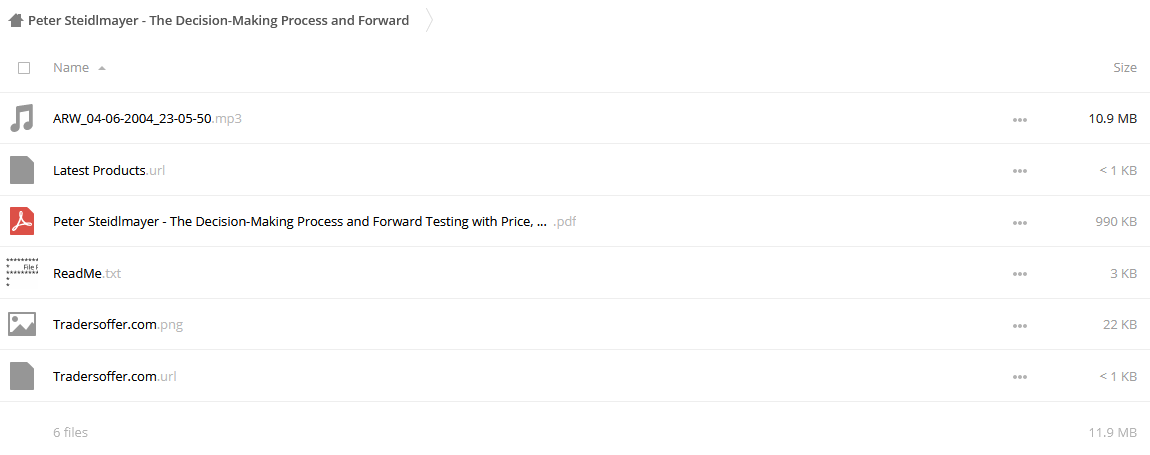Toggle the select-all checkbox
The image size is (1150, 455).
[x=24, y=68]
